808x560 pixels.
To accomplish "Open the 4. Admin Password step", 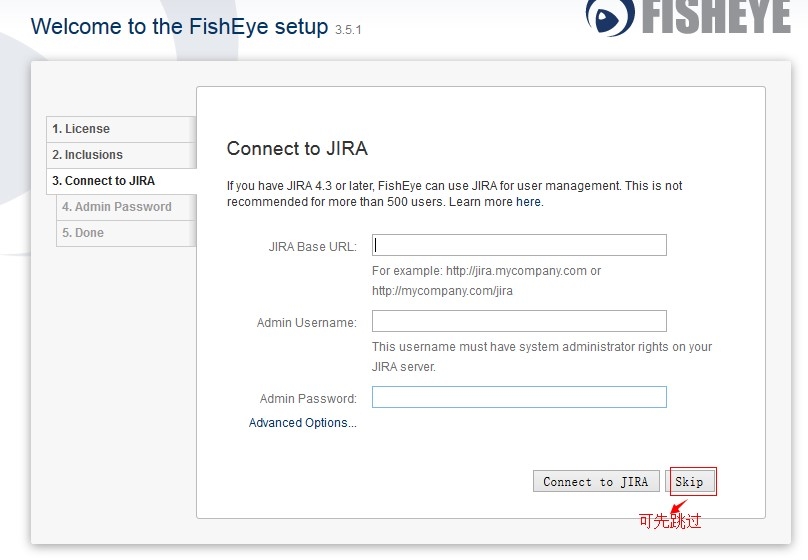I will click(x=126, y=207).
